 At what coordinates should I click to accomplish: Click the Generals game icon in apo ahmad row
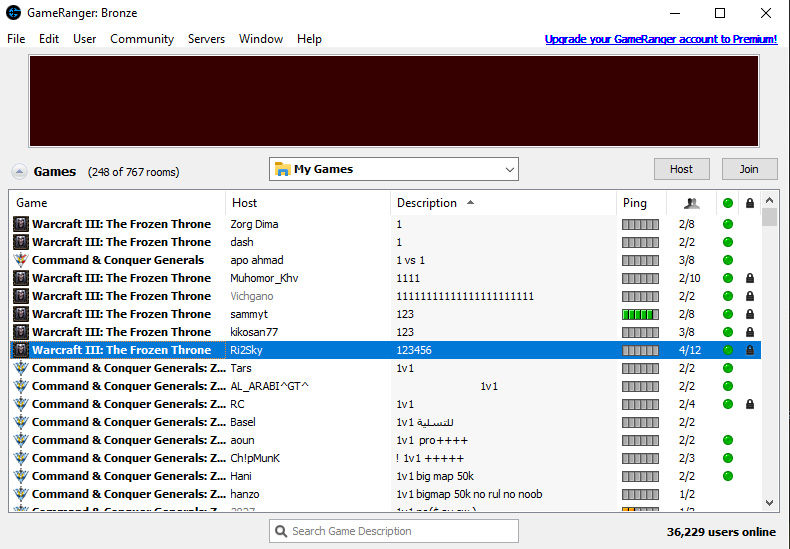pyautogui.click(x=21, y=260)
